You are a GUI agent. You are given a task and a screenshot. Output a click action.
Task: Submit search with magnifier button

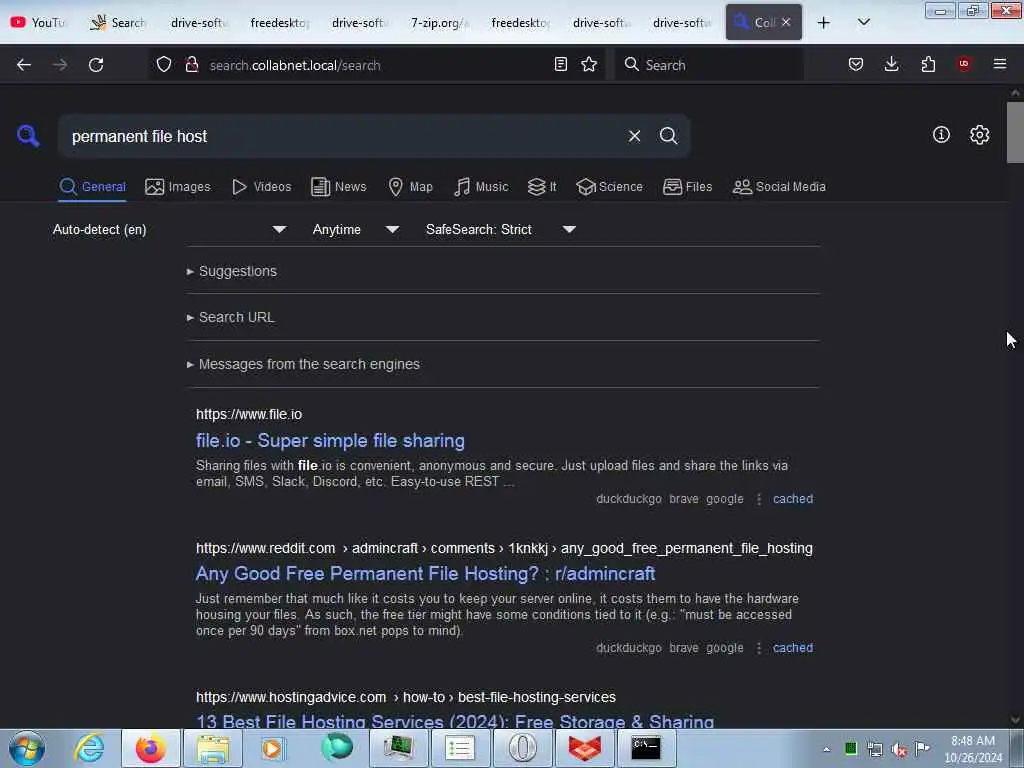(668, 136)
